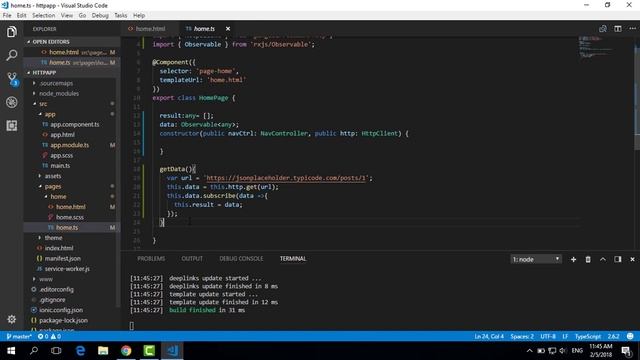Open ionic.config.json in explorer
This screenshot has height=360, width=640.
pos(61,310)
